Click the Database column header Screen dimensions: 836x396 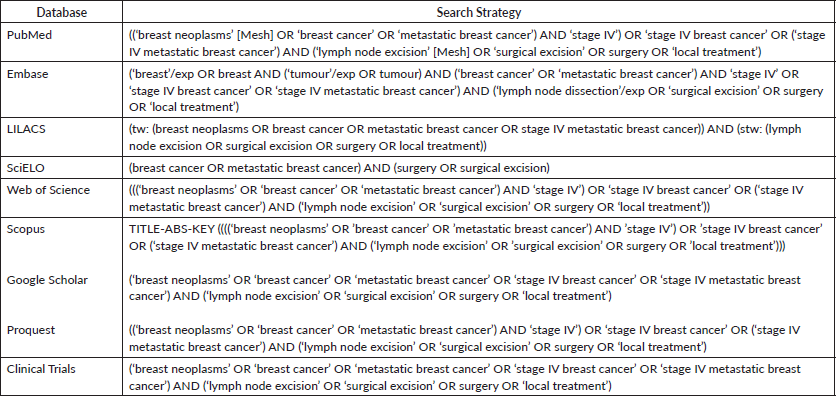[x=61, y=12]
